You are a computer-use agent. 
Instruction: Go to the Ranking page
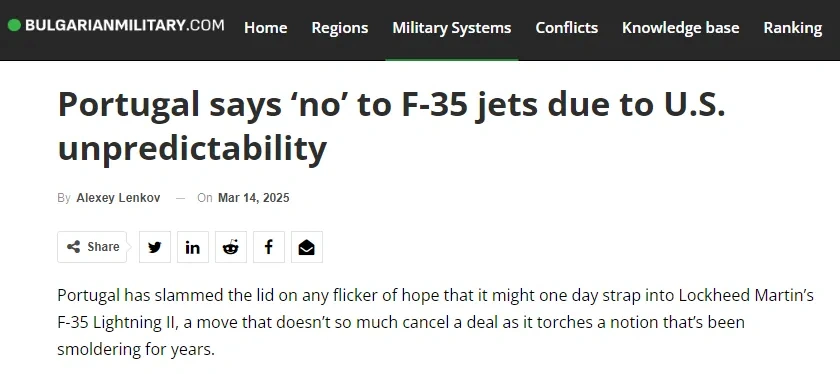[793, 28]
